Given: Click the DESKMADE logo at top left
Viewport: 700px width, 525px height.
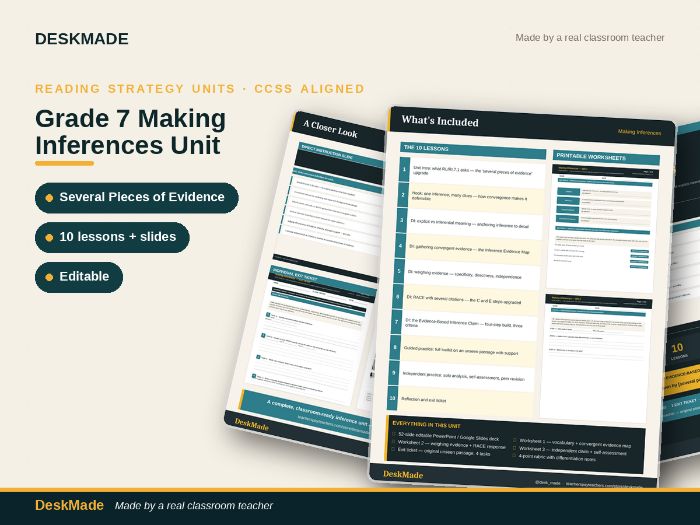Looking at the screenshot, I should [82, 39].
